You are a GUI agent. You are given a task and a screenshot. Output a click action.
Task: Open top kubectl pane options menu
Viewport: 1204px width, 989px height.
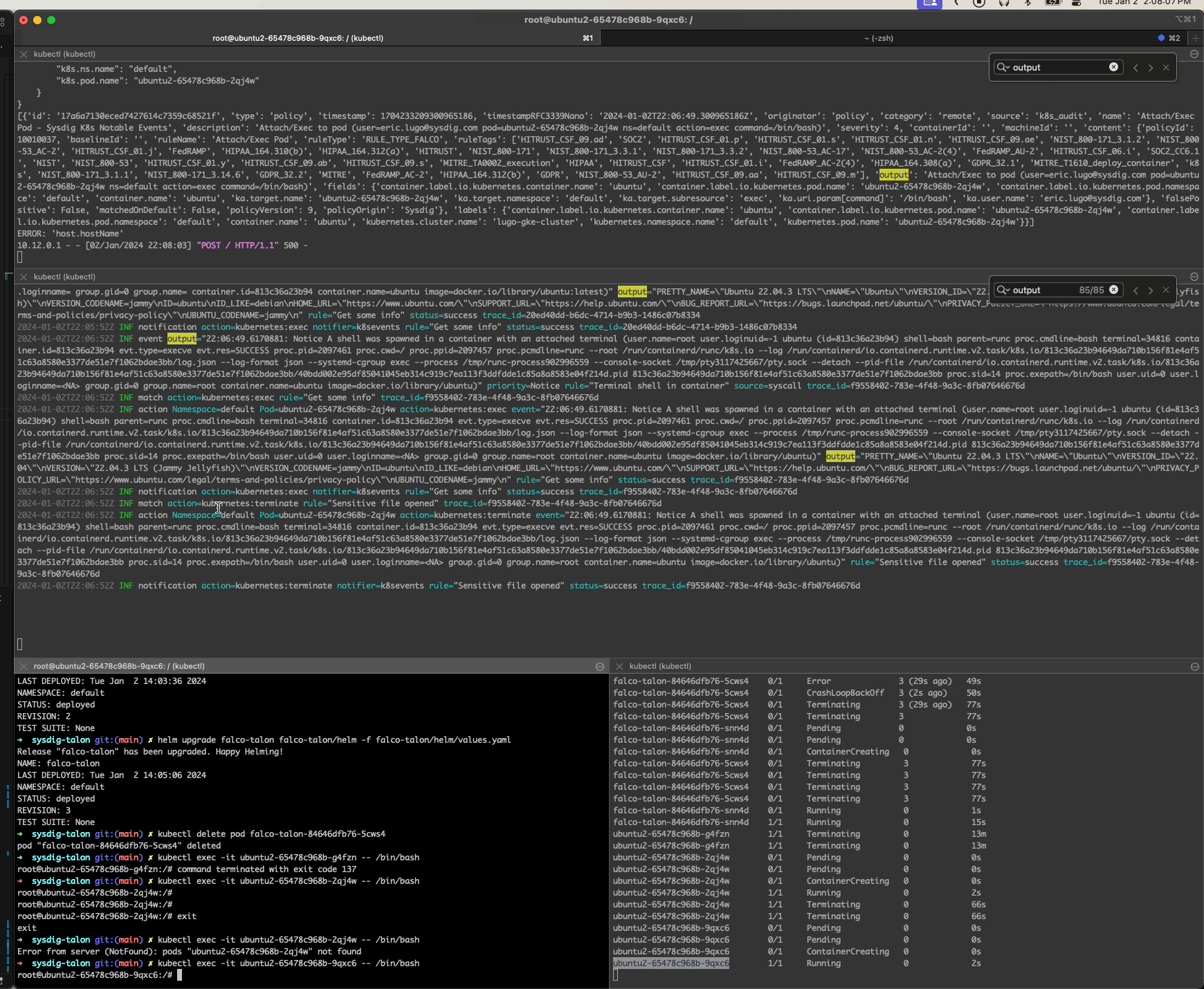tap(1194, 54)
